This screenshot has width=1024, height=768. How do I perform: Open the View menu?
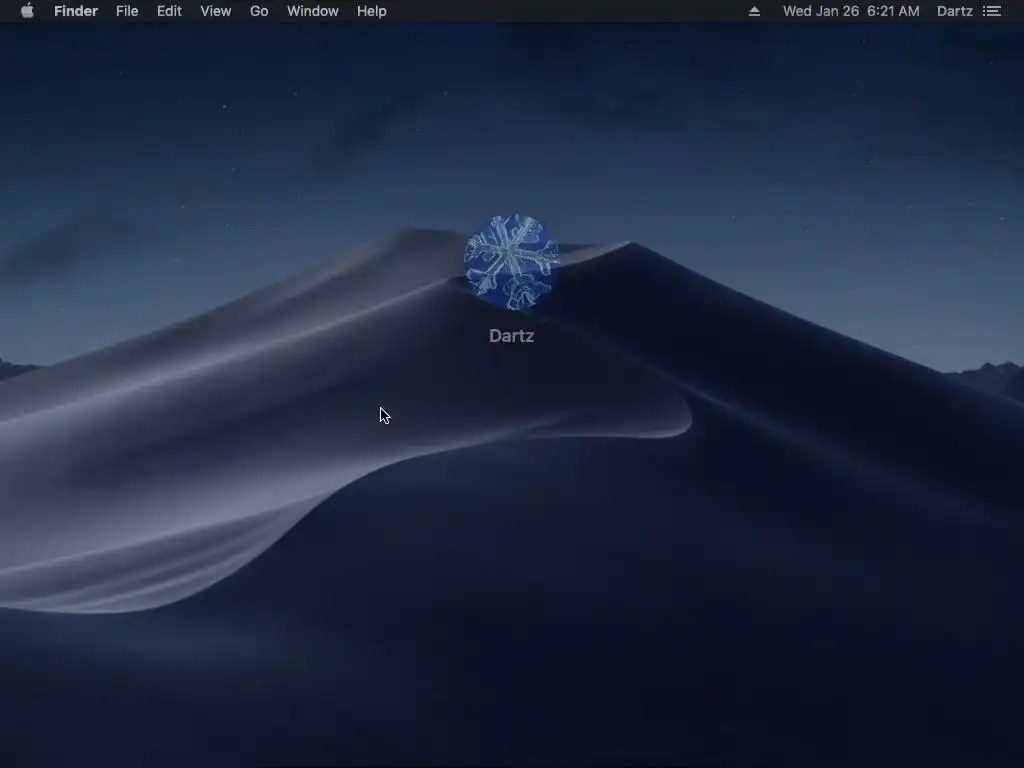tap(216, 11)
